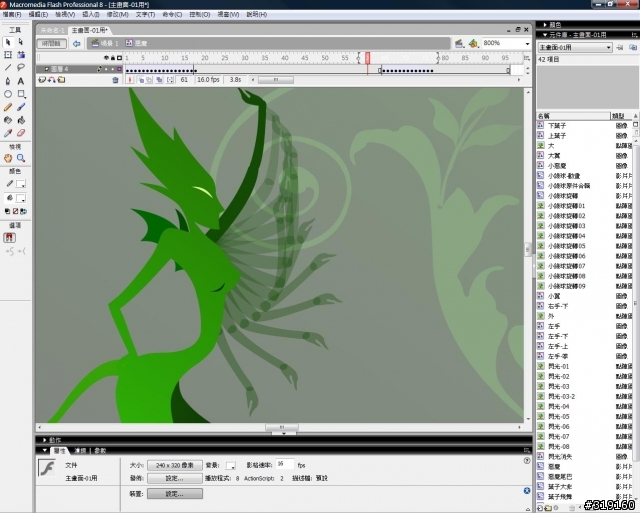Open the Edit Scene dropdown icon
The height and width of the screenshot is (513, 640).
point(459,43)
